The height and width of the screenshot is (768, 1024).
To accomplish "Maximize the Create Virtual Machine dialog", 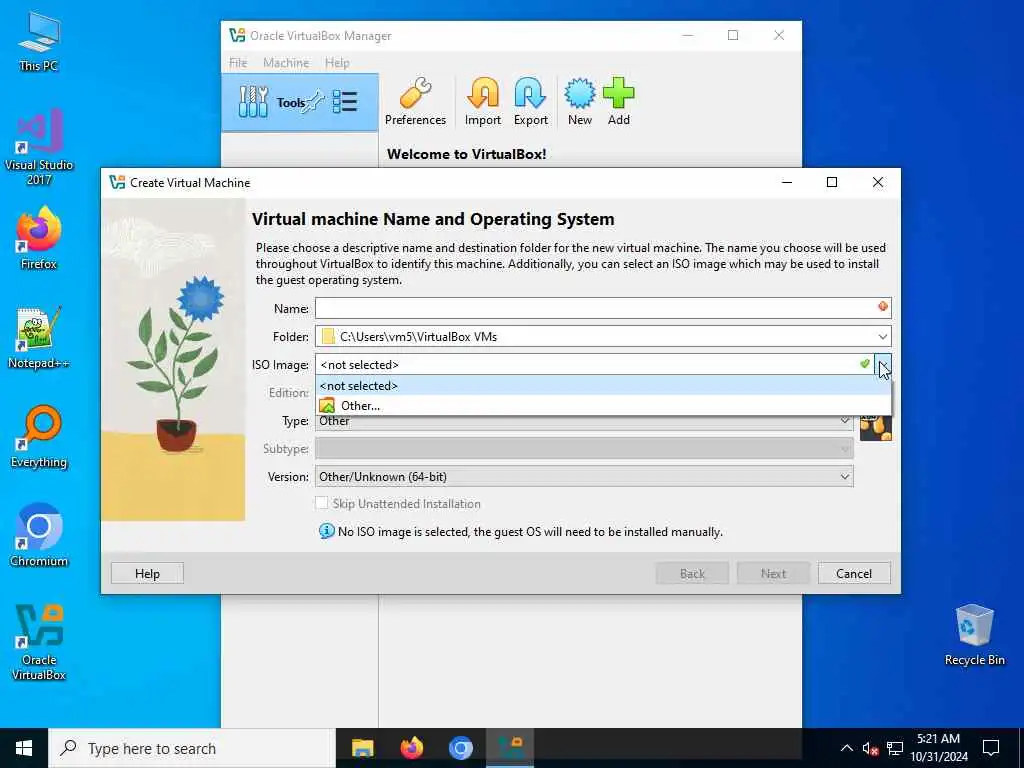I will click(x=832, y=182).
